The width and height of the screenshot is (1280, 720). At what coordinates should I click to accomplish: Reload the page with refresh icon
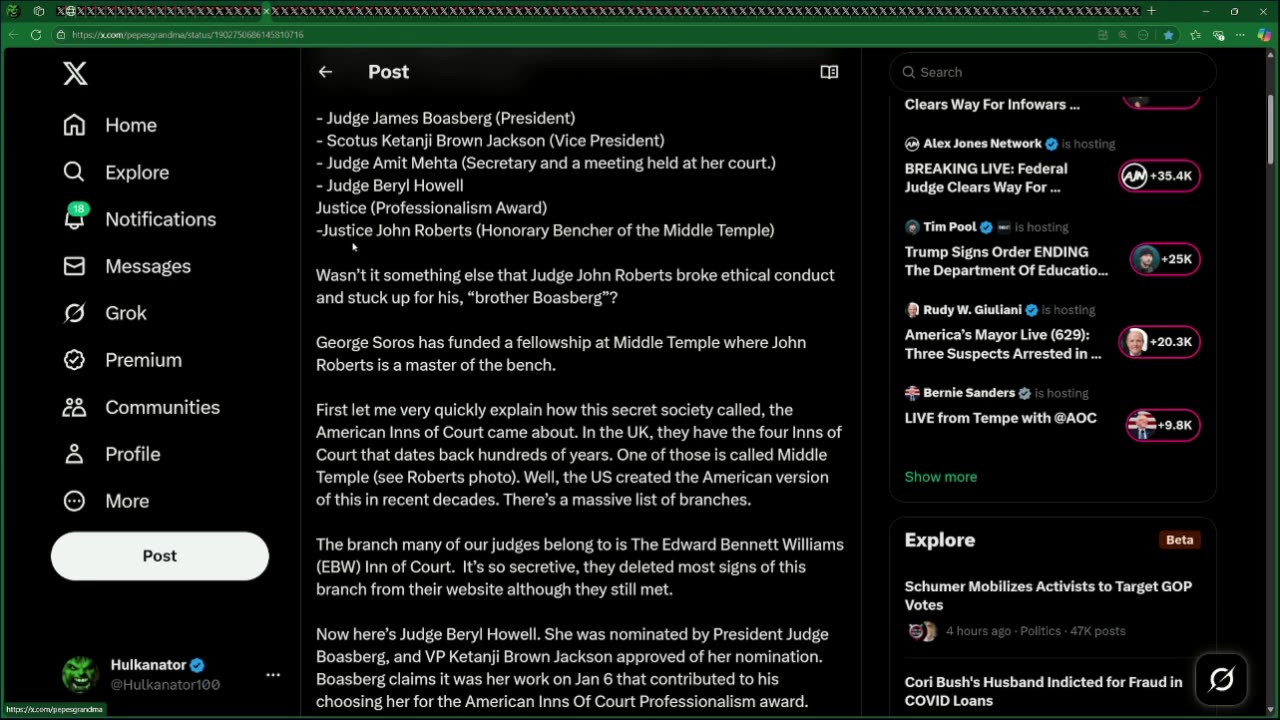(x=36, y=34)
